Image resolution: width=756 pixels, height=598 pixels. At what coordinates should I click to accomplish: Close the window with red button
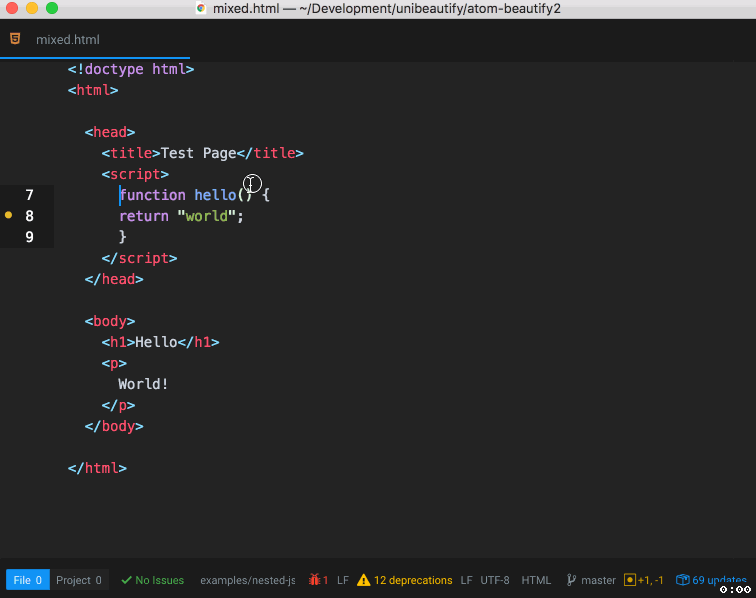[x=12, y=8]
